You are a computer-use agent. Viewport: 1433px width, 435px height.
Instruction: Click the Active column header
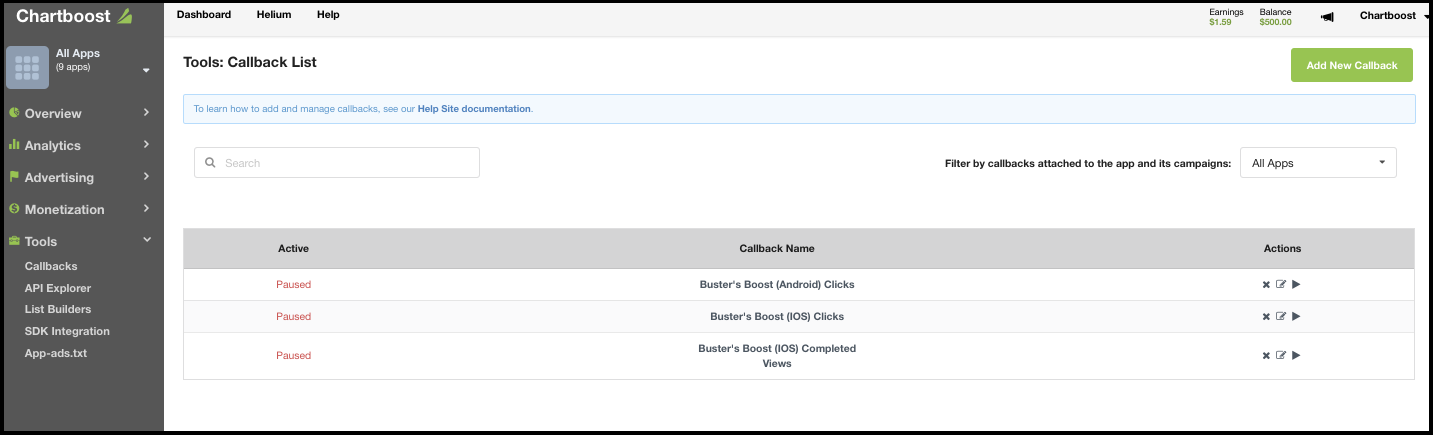(293, 248)
